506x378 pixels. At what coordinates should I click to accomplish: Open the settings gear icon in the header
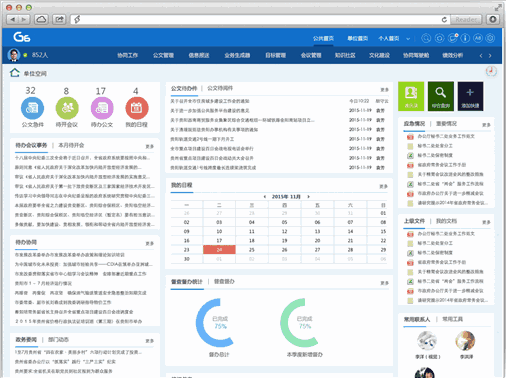click(x=490, y=38)
